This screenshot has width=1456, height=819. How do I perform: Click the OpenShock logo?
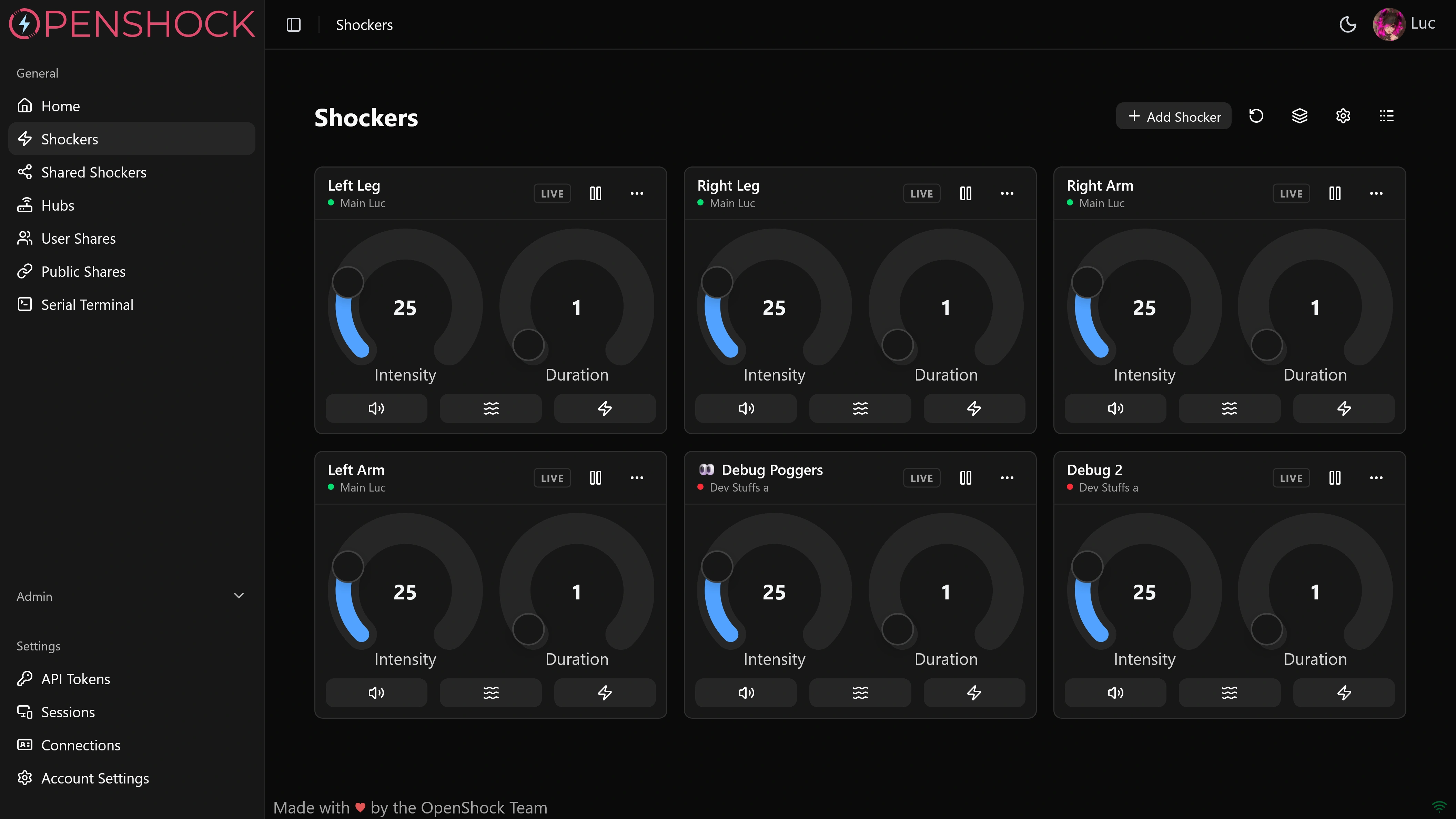pyautogui.click(x=132, y=24)
